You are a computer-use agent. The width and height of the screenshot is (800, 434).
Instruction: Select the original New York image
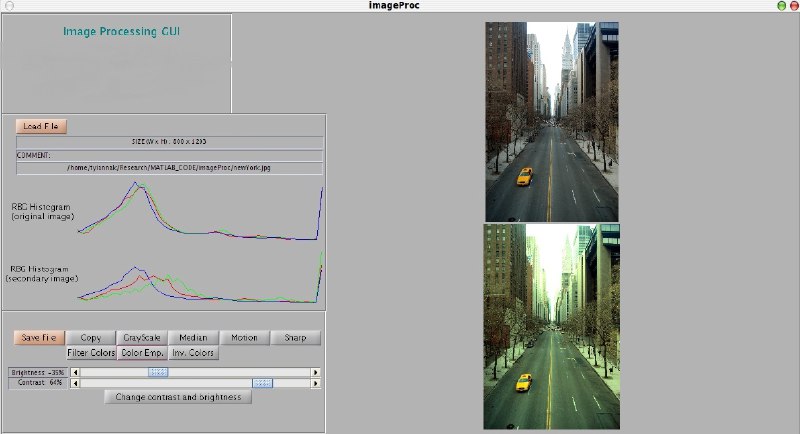[x=552, y=121]
